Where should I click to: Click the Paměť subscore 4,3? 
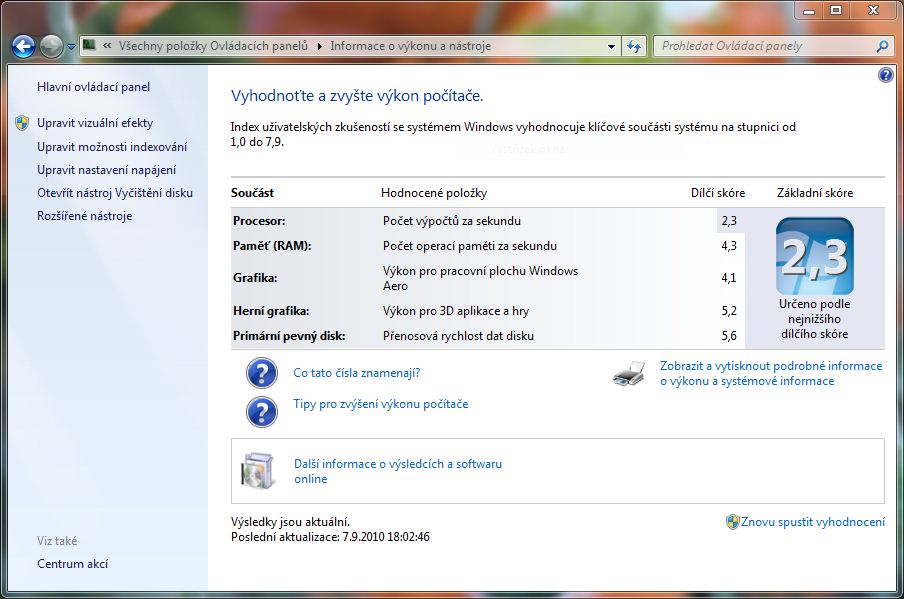[x=729, y=246]
